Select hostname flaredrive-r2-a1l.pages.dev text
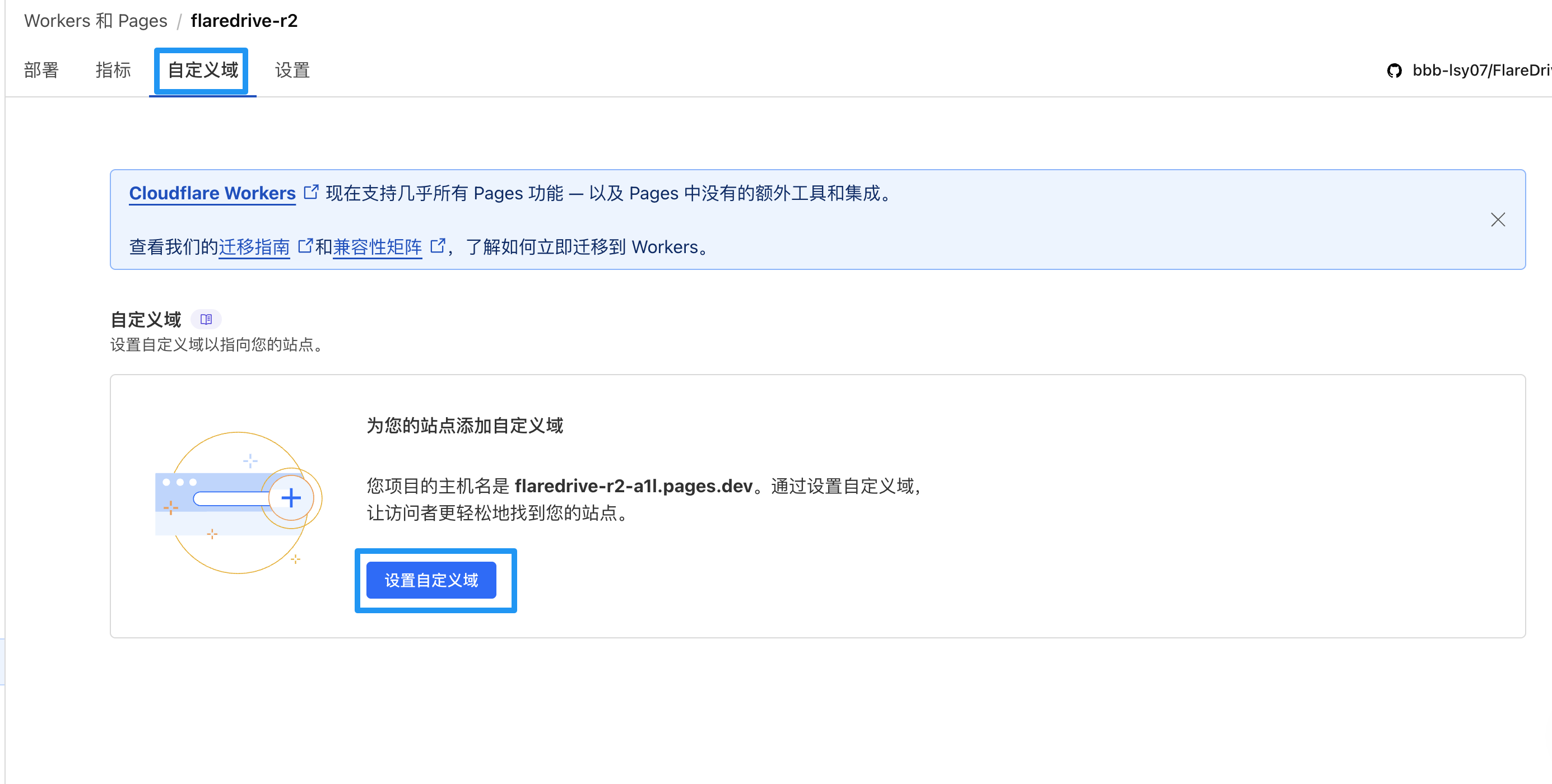This screenshot has width=1552, height=784. click(x=634, y=486)
